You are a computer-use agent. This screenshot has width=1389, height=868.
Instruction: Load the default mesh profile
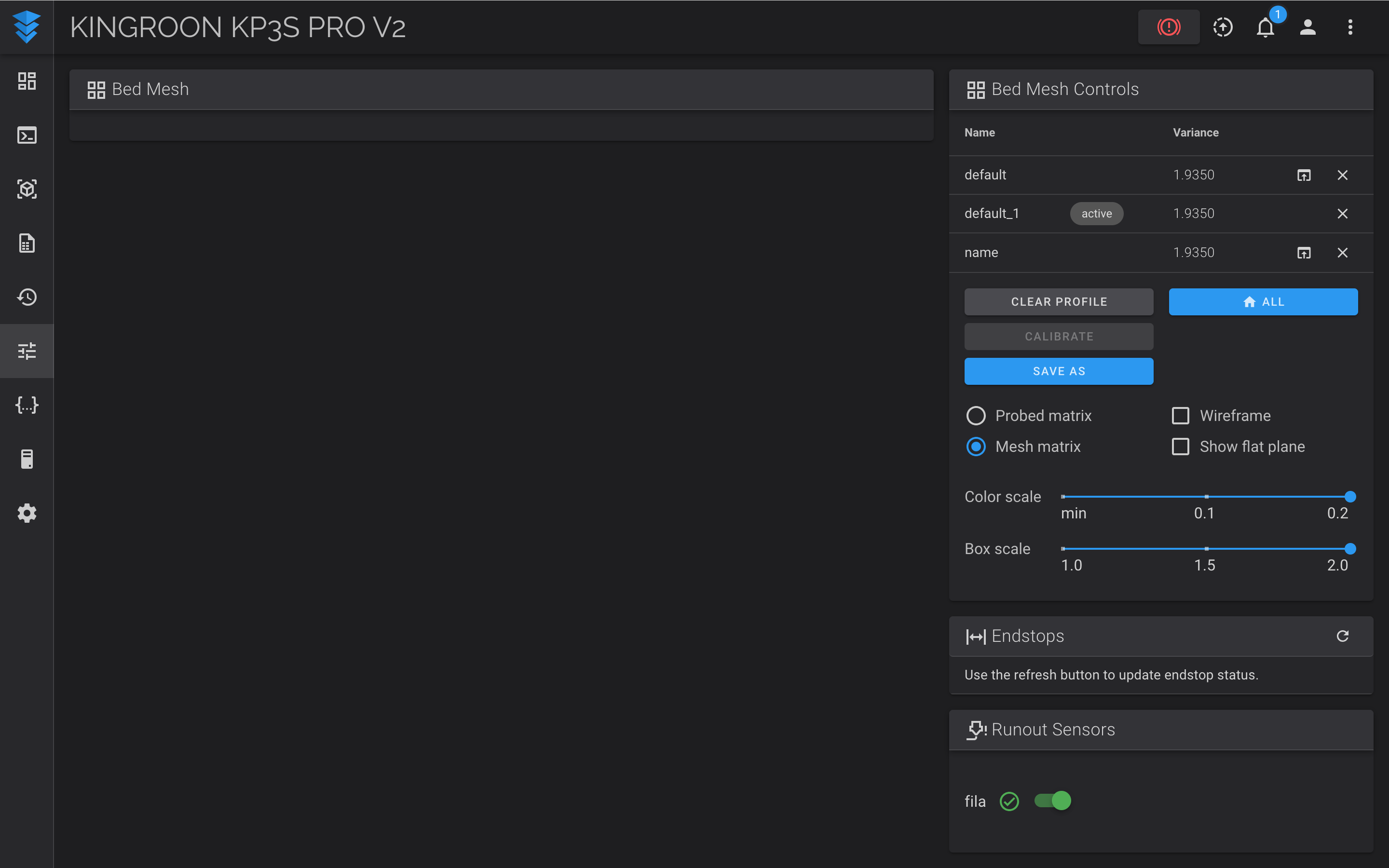click(x=1304, y=175)
